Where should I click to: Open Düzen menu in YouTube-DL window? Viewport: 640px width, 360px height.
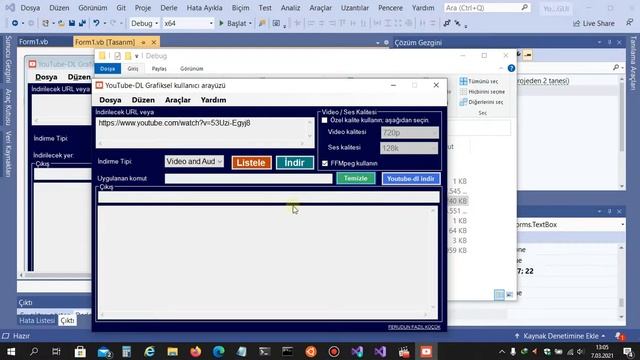(143, 100)
